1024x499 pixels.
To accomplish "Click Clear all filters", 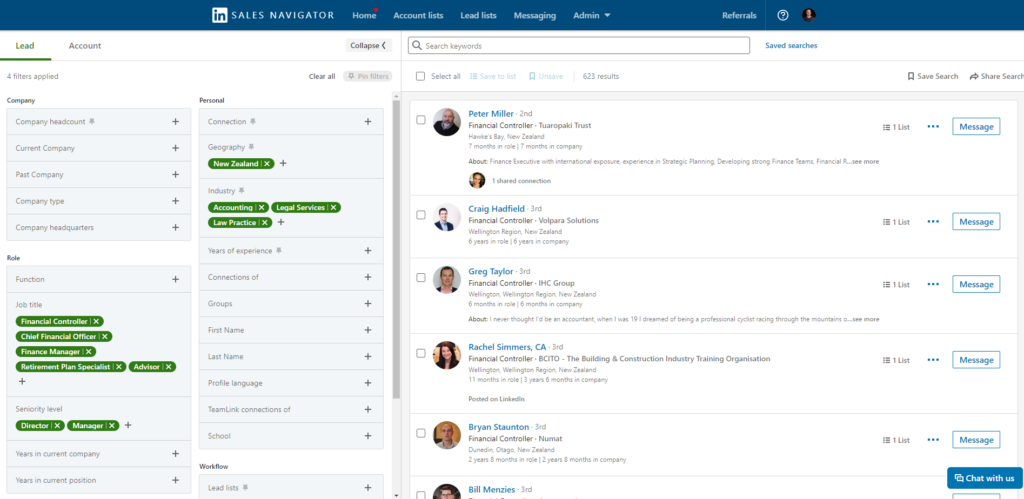I will coord(322,76).
